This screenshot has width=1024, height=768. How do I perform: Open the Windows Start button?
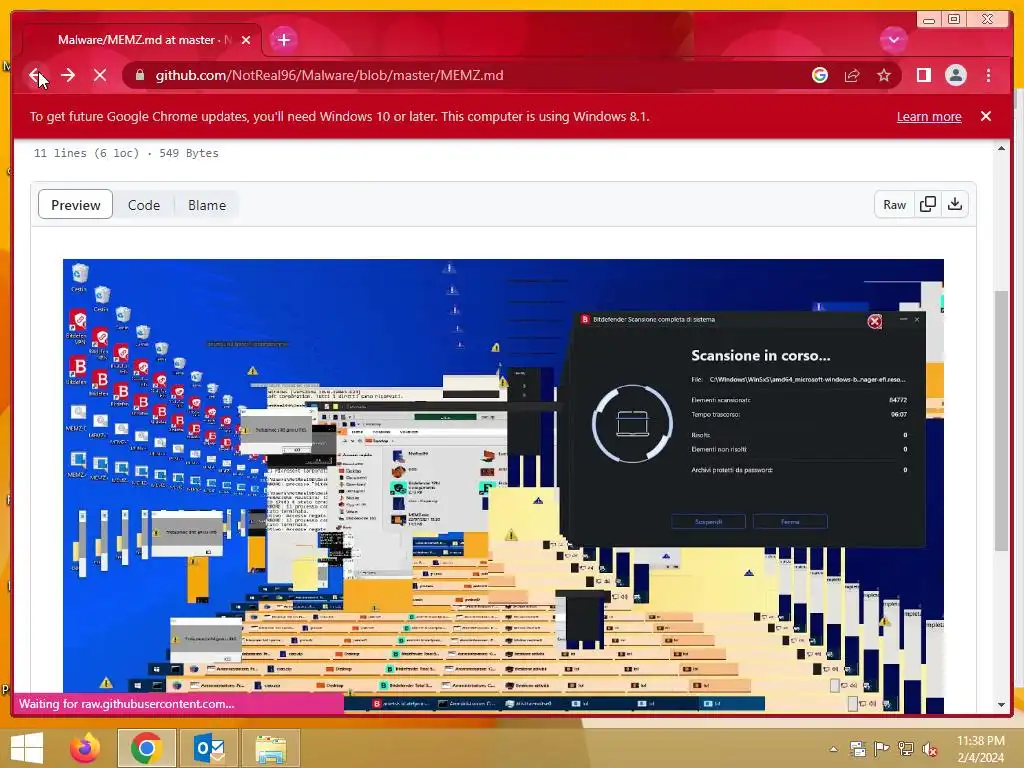pos(27,748)
